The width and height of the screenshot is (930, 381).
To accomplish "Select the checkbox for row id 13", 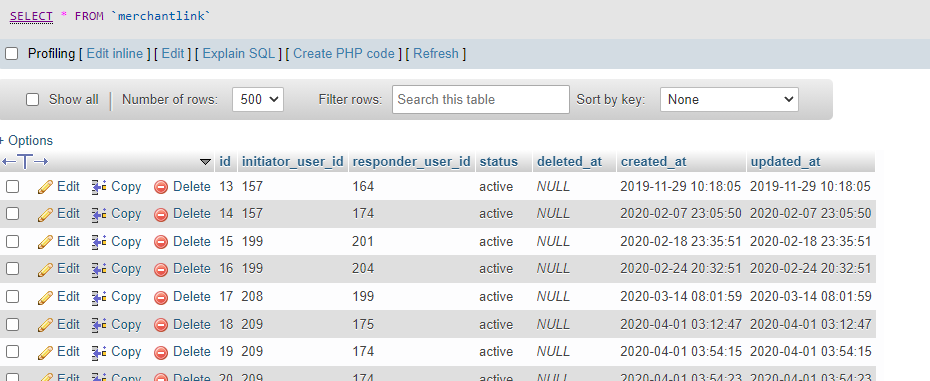I will click(12, 187).
